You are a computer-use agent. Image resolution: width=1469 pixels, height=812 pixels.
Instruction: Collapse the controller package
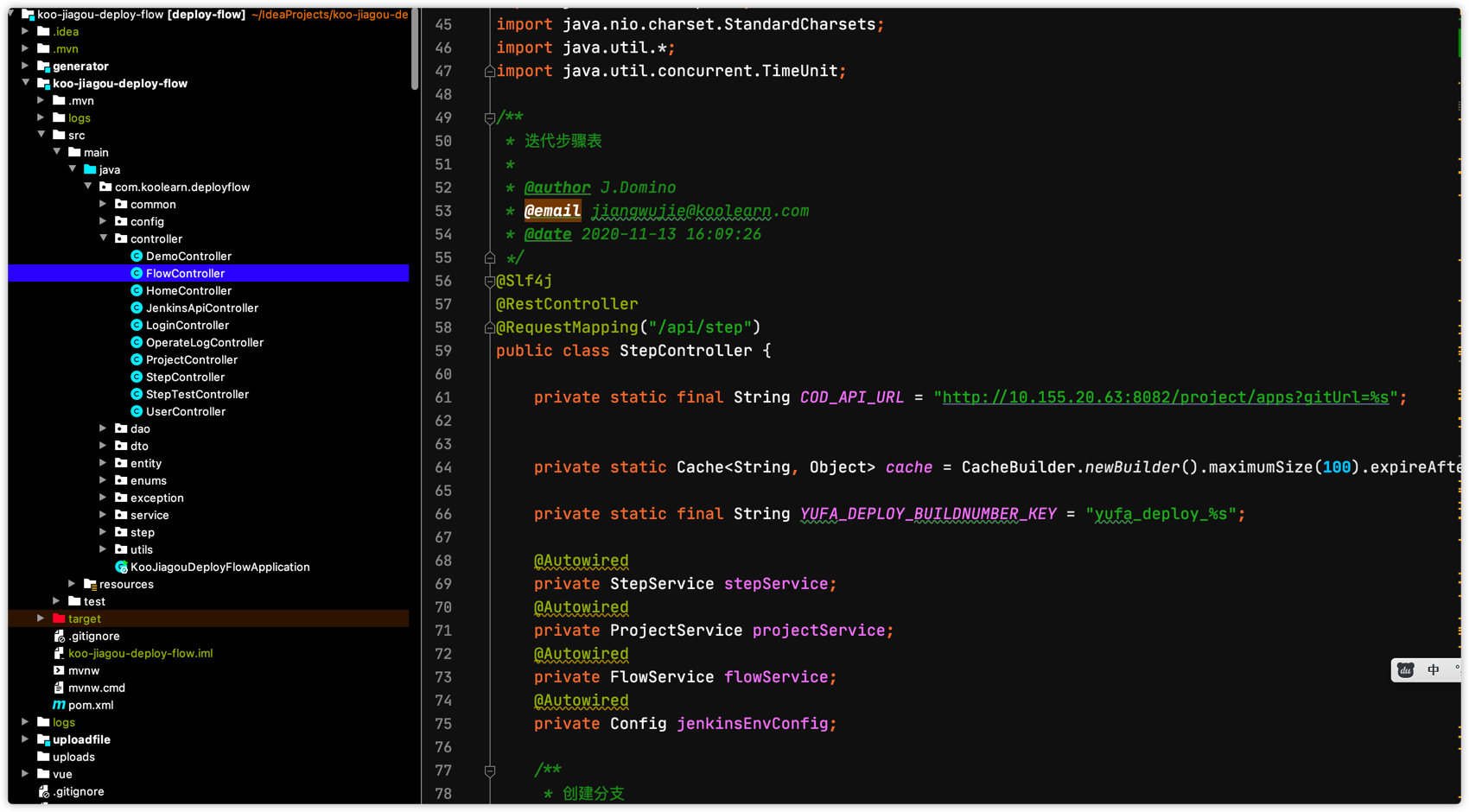(103, 238)
